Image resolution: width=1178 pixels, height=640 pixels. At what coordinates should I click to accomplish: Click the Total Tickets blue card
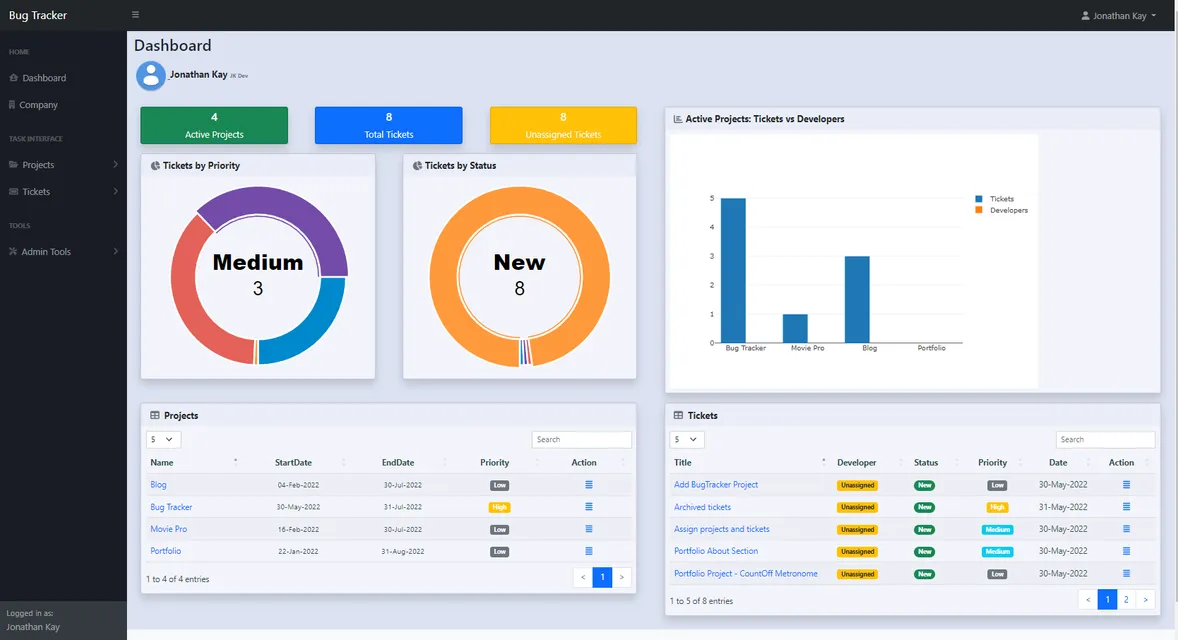coord(388,125)
